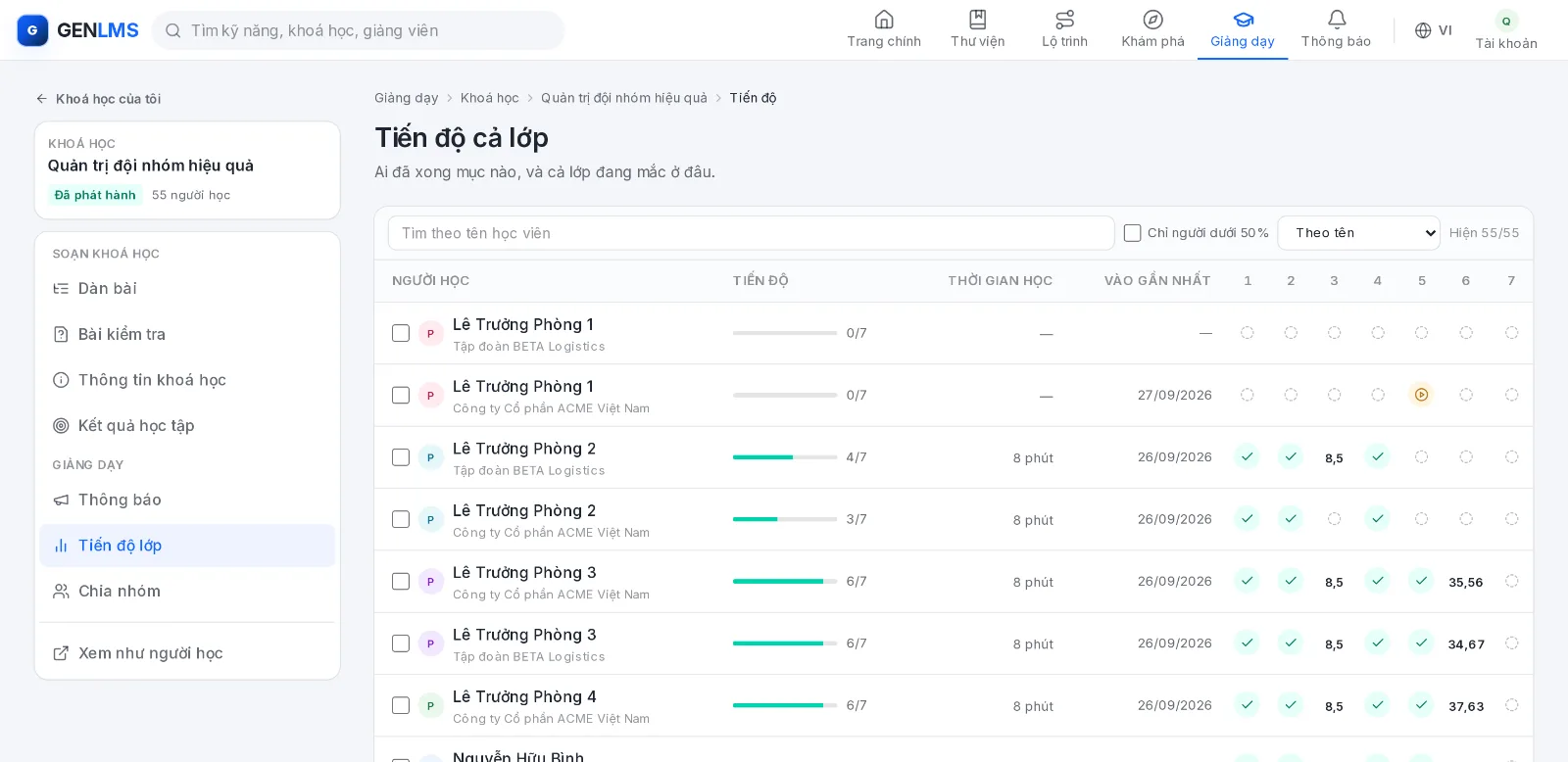The image size is (1568, 762).
Task: Toggle Chỉ người dưới 50% checkbox
Action: tap(1132, 233)
